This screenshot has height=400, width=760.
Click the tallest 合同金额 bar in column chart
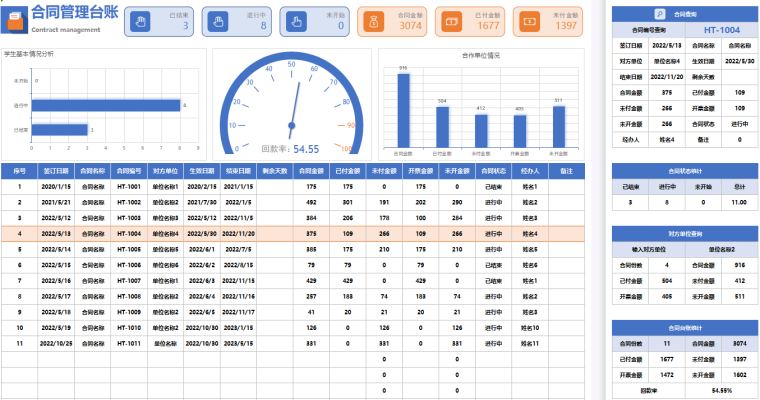403,109
